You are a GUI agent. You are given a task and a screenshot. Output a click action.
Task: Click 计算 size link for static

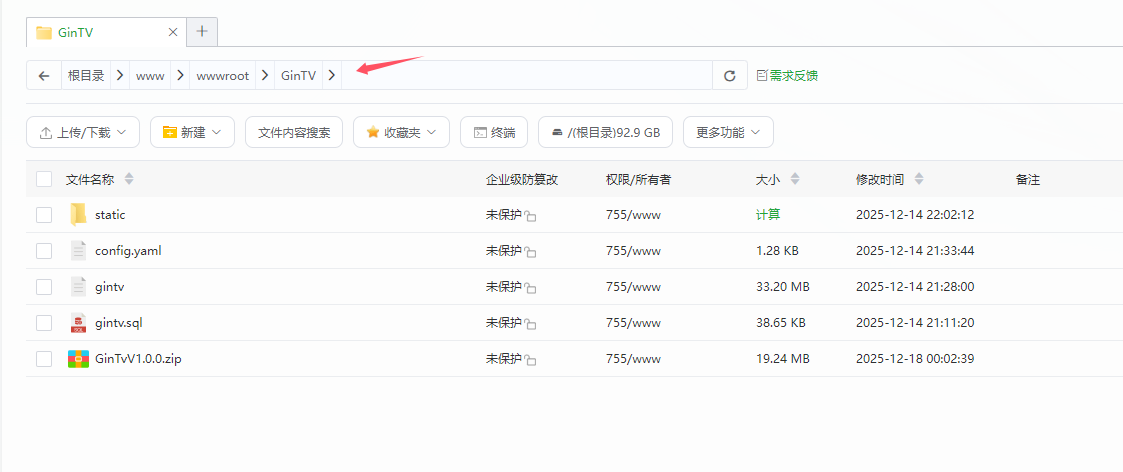pyautogui.click(x=768, y=215)
